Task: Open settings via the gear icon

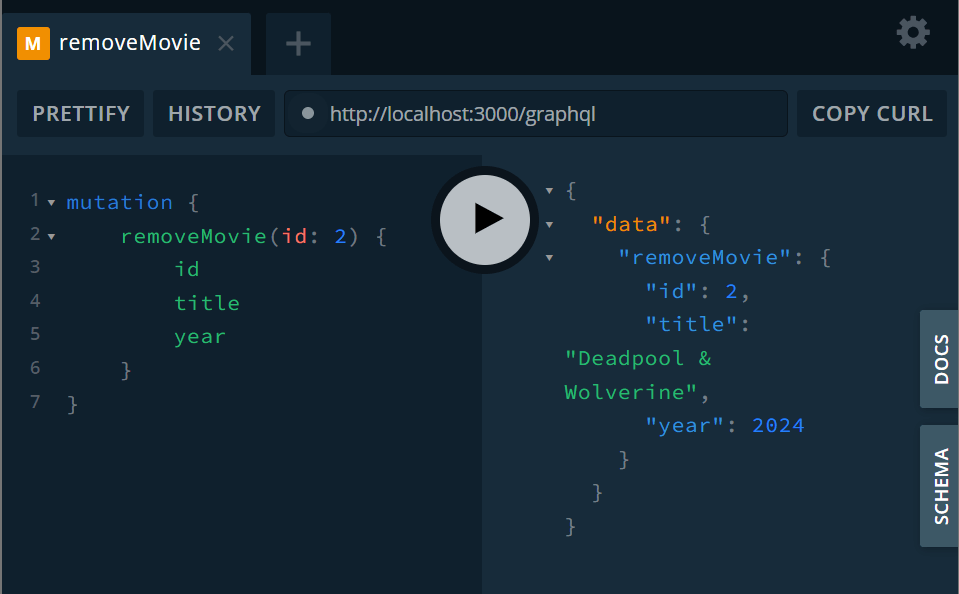Action: coord(913,32)
